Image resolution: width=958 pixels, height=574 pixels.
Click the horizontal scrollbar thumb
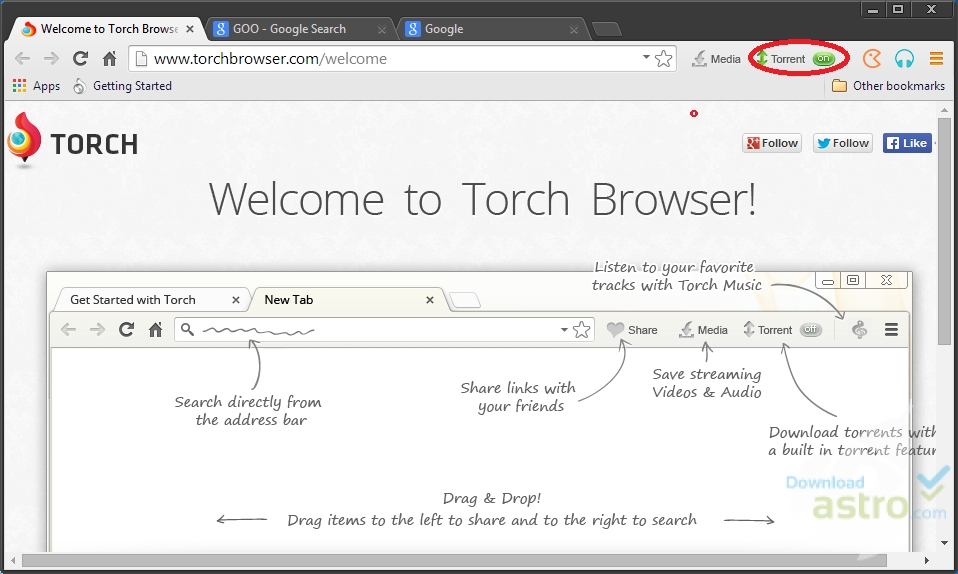[x=454, y=560]
